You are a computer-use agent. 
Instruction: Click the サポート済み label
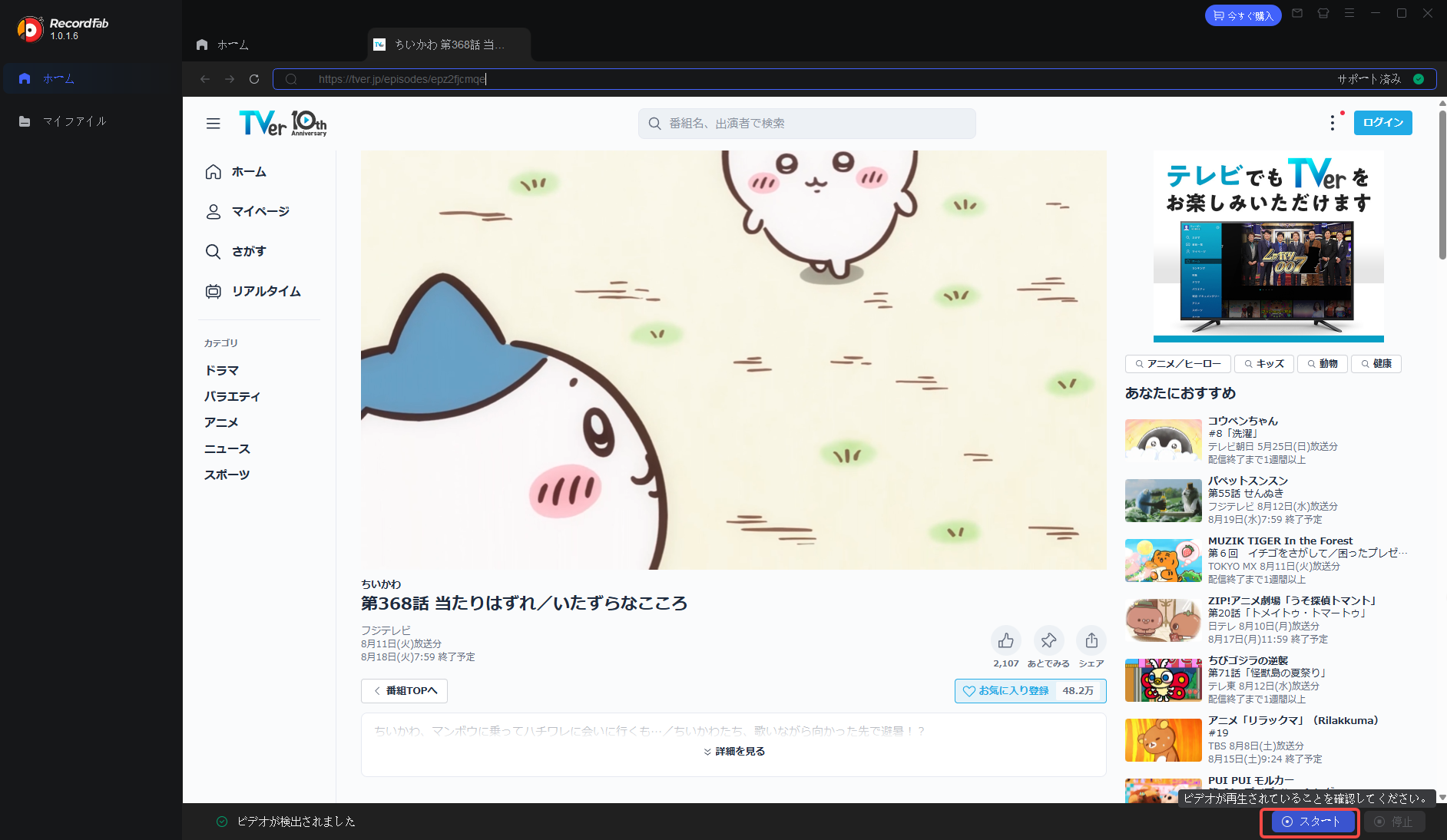point(1369,79)
